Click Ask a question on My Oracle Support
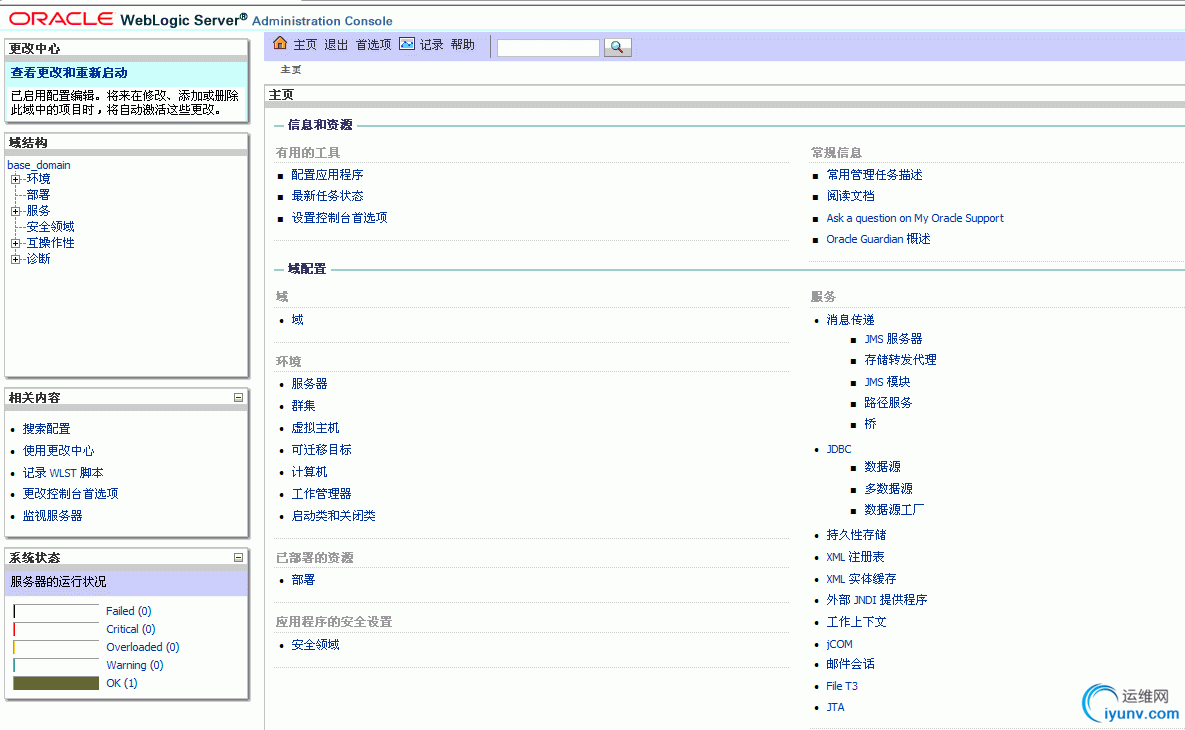The image size is (1185, 730). [x=915, y=218]
